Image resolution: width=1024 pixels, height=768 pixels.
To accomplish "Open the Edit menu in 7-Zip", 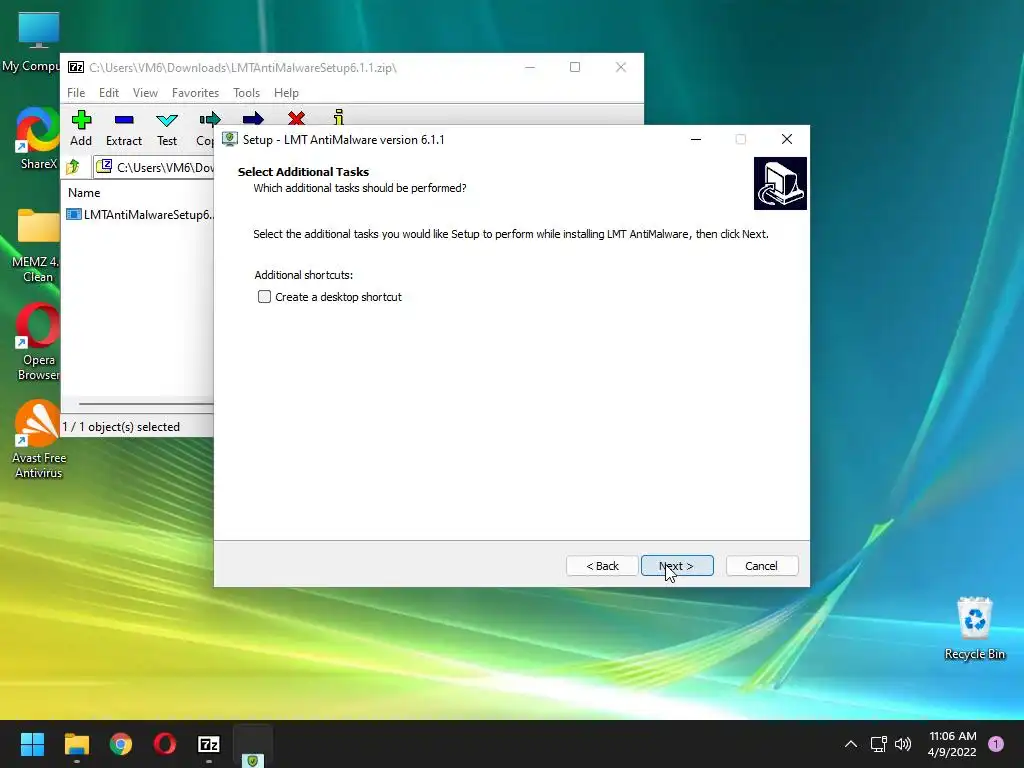I will pos(108,93).
